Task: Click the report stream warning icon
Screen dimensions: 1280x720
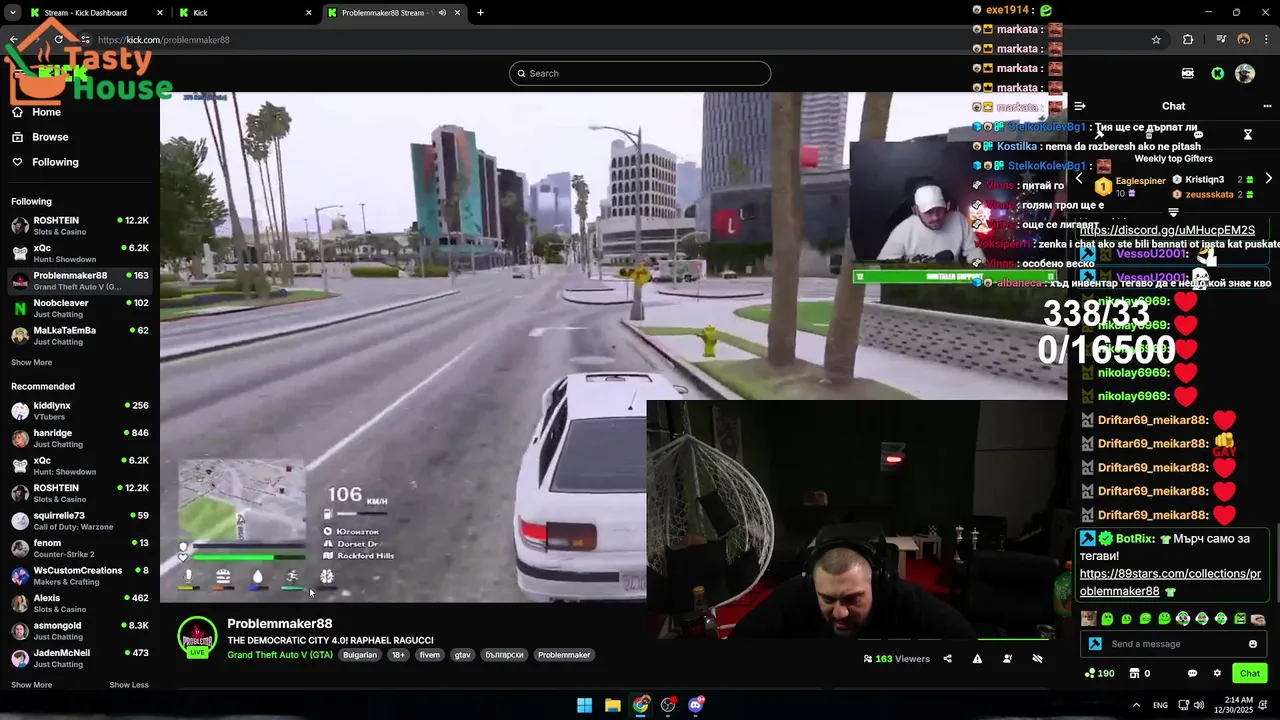Action: (977, 659)
